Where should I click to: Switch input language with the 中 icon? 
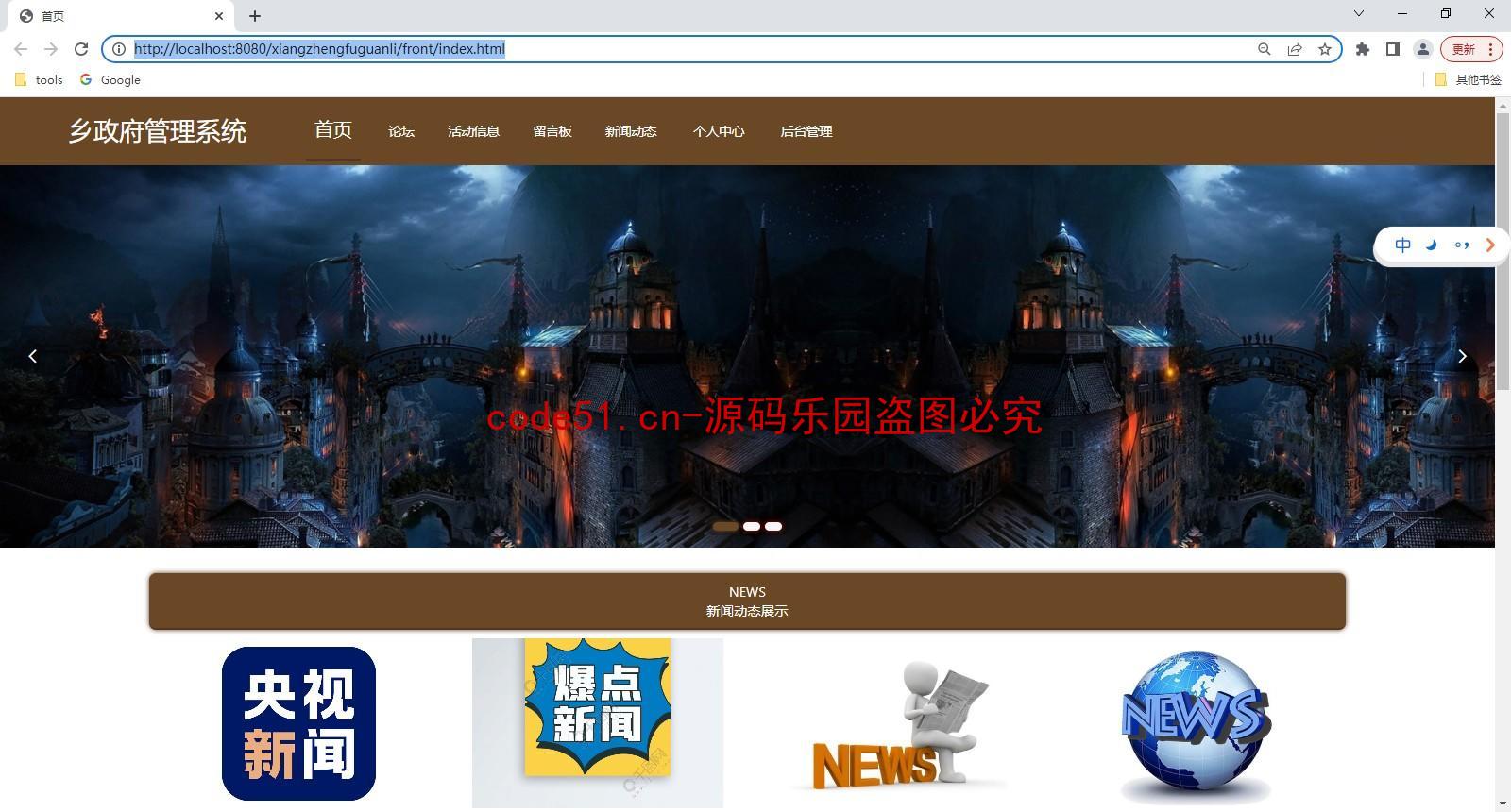click(1403, 245)
